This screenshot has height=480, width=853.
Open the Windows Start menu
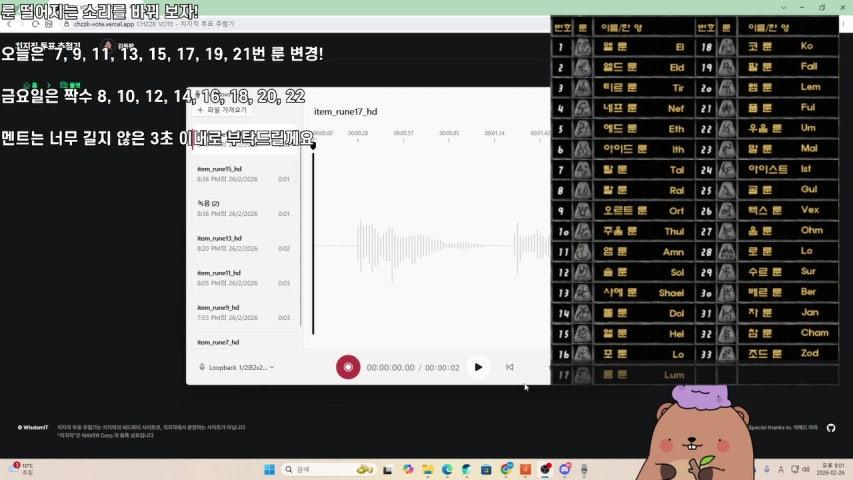tap(269, 470)
